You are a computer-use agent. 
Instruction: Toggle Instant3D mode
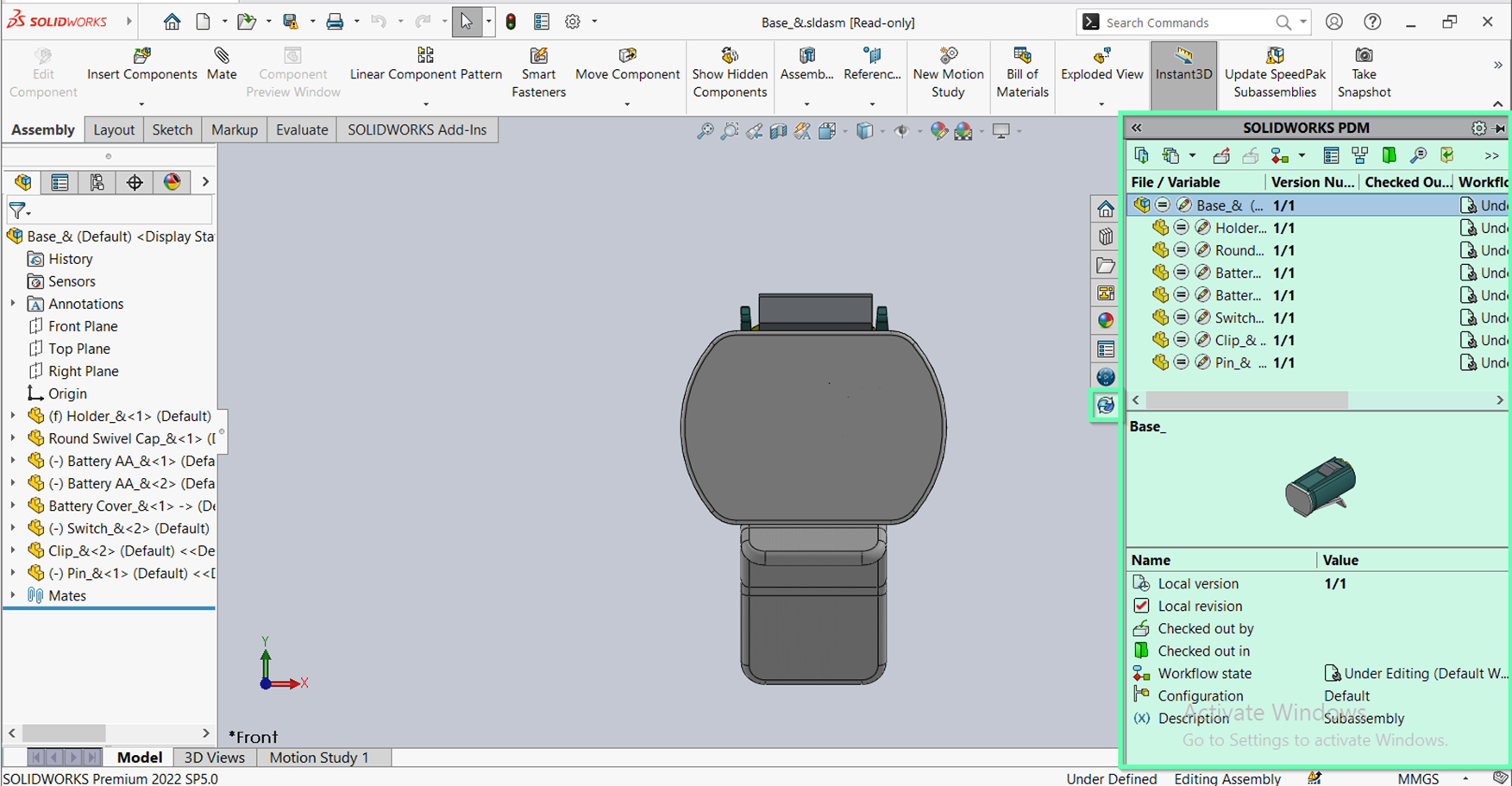[x=1183, y=67]
